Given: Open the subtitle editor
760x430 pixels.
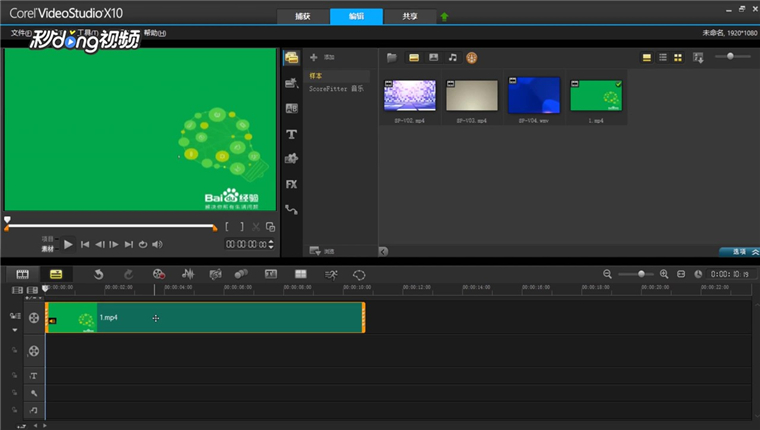Looking at the screenshot, I should click(271, 274).
